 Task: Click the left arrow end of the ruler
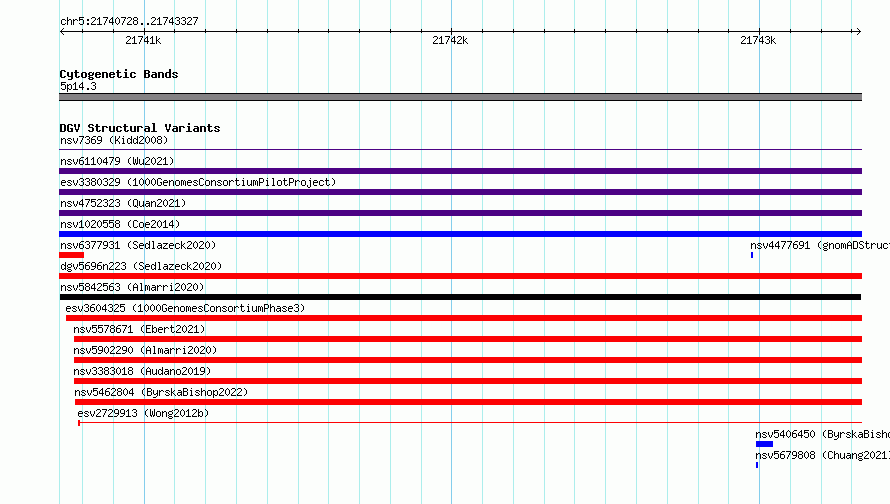click(62, 31)
